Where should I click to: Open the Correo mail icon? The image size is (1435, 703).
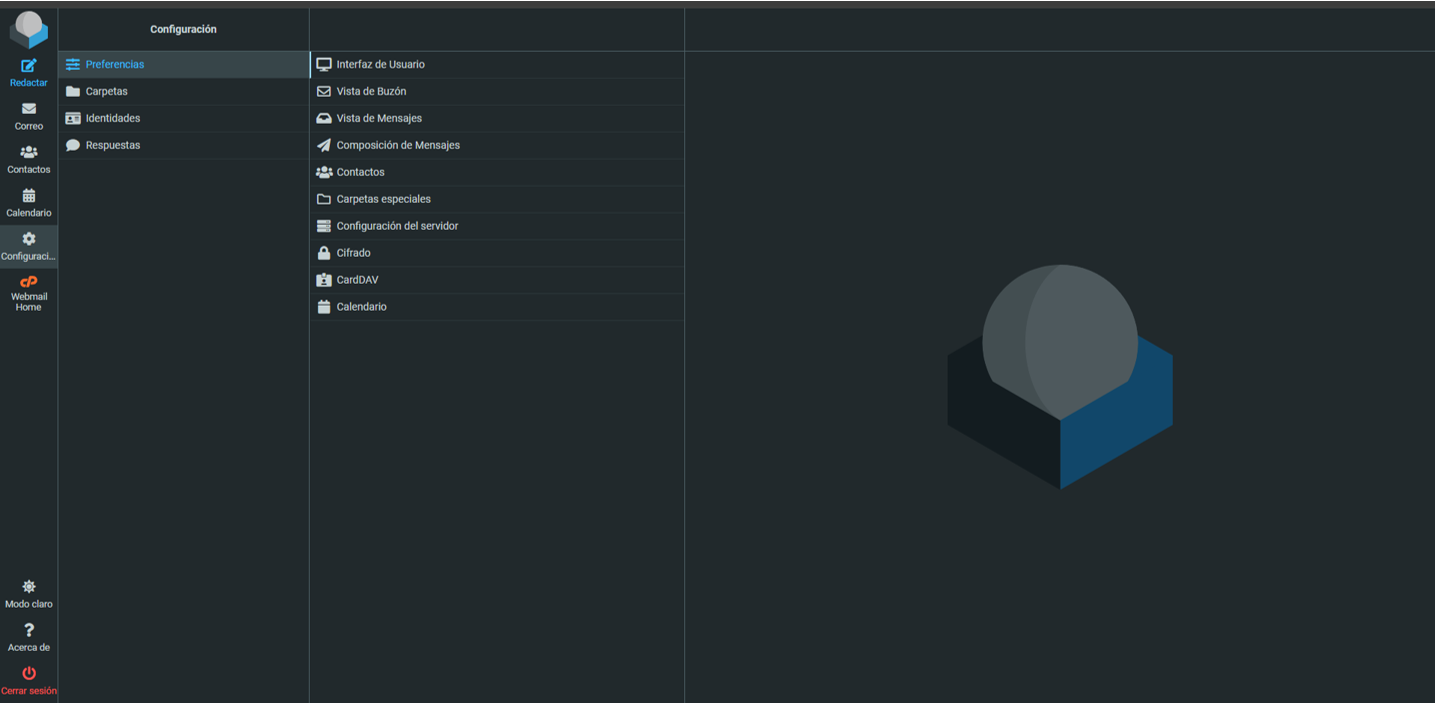(29, 109)
